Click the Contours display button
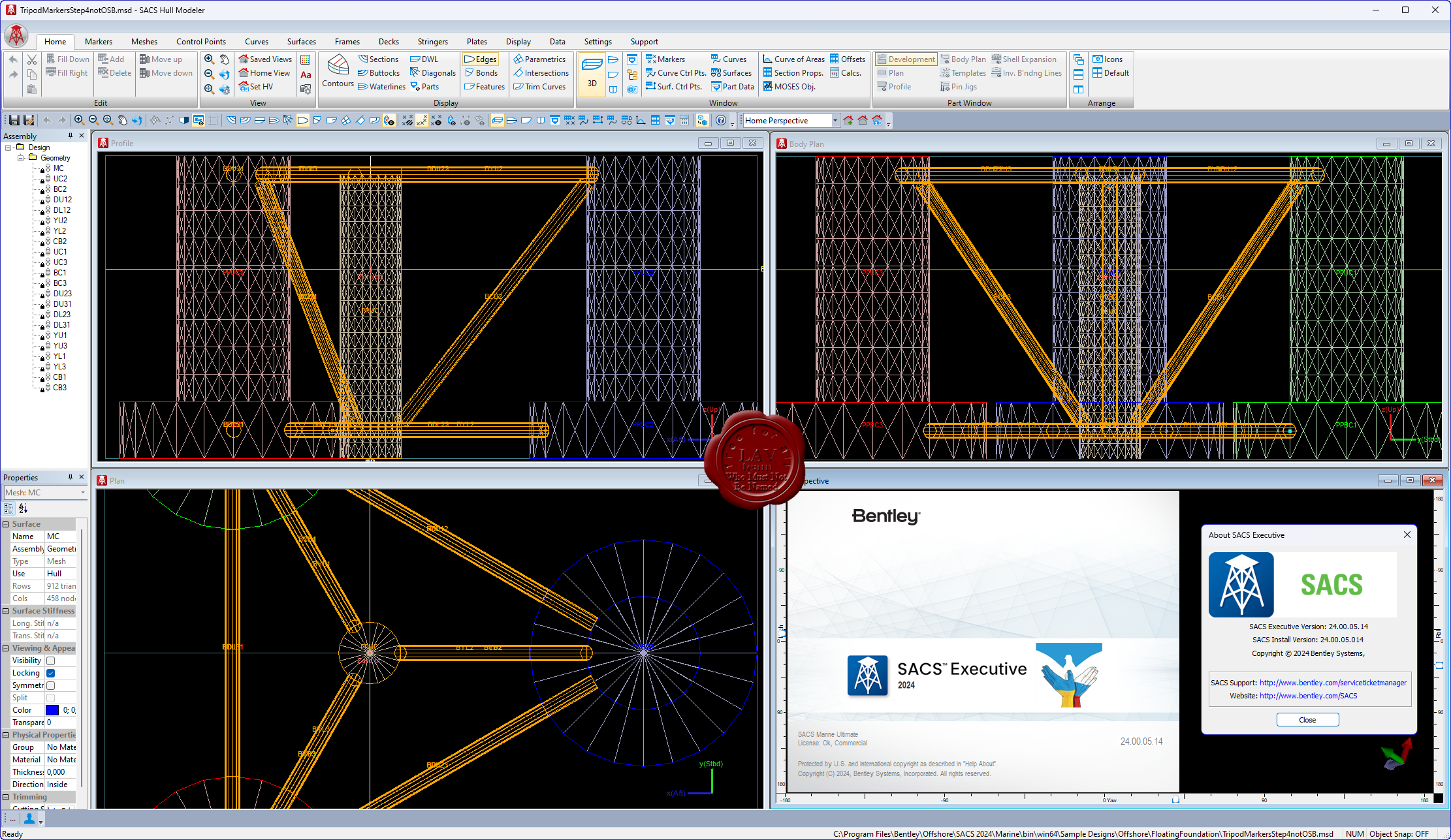The width and height of the screenshot is (1451, 840). [x=338, y=71]
